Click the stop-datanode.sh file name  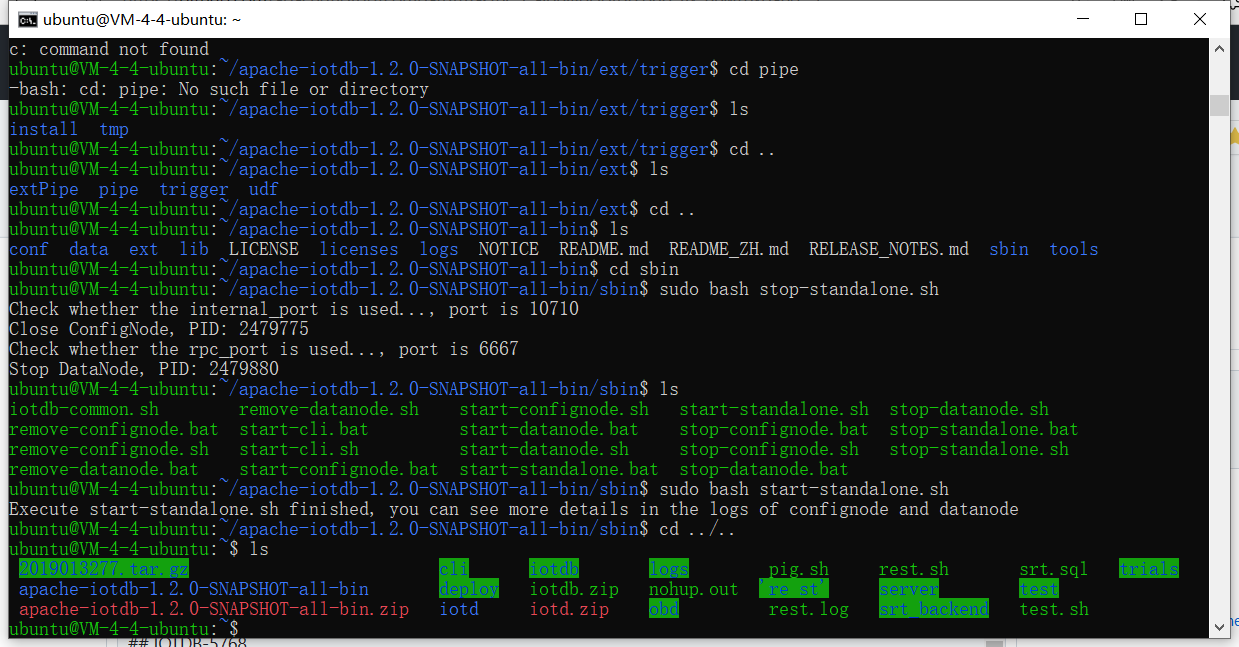pos(969,409)
